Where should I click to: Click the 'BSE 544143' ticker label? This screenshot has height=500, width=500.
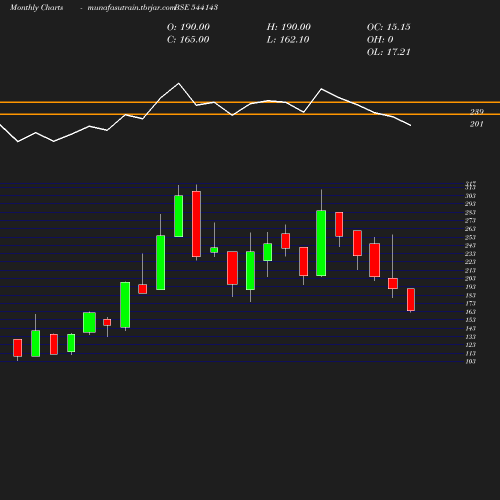[x=196, y=7]
